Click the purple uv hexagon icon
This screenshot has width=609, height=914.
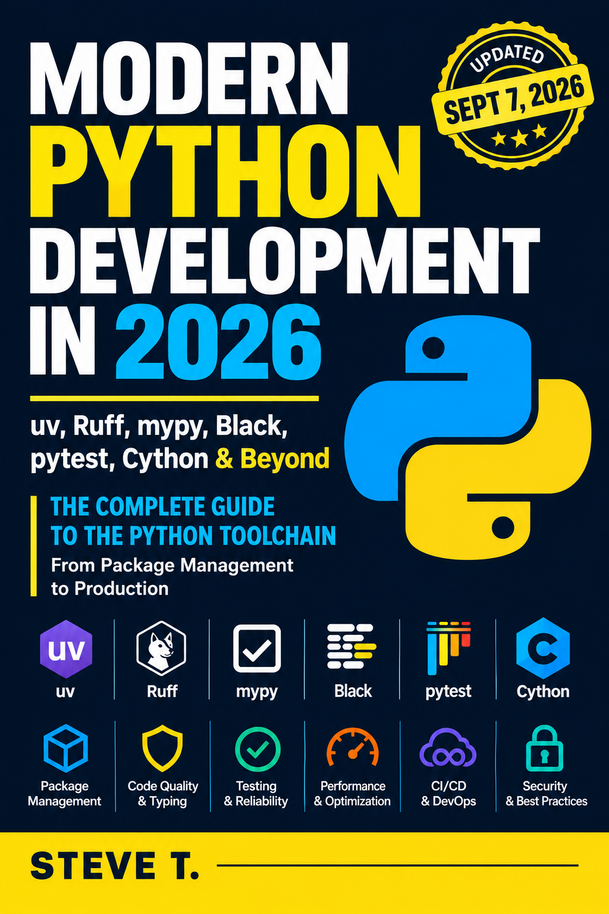click(x=66, y=649)
